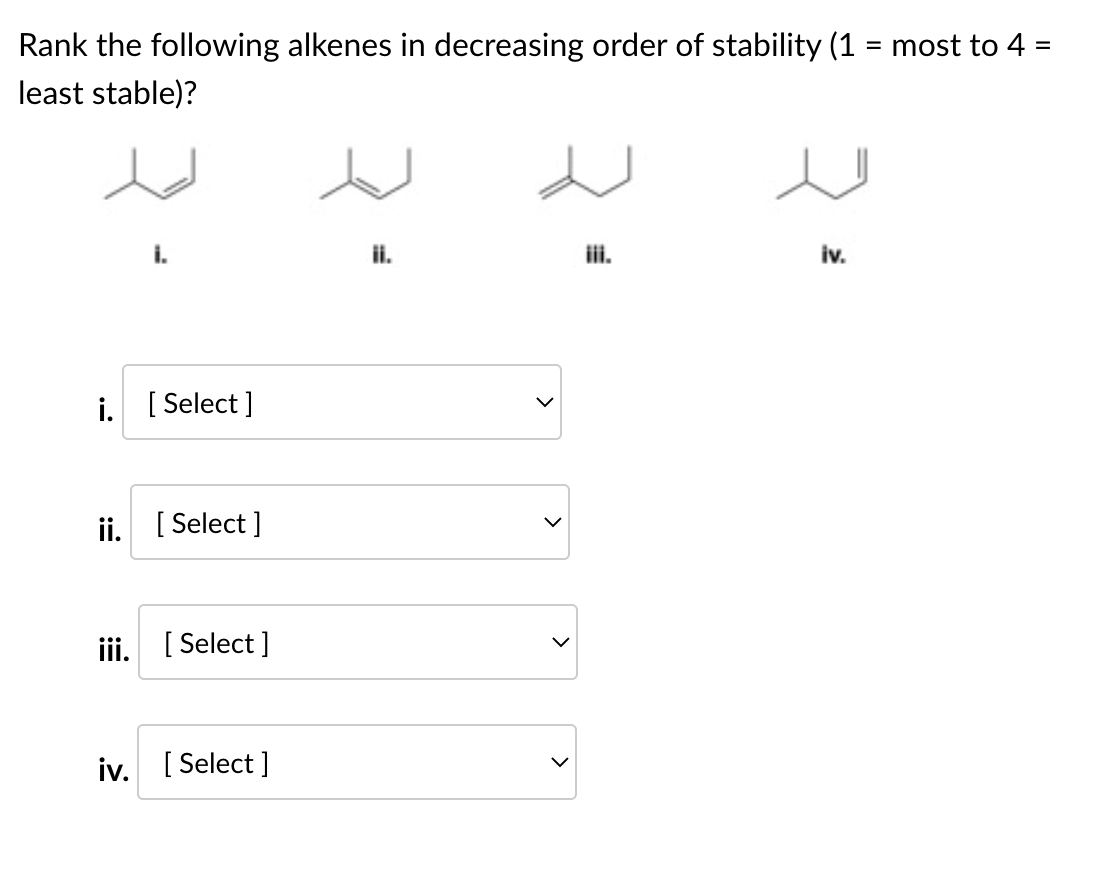Click the 'ii.' caption beneath the second structure

pyautogui.click(x=380, y=253)
